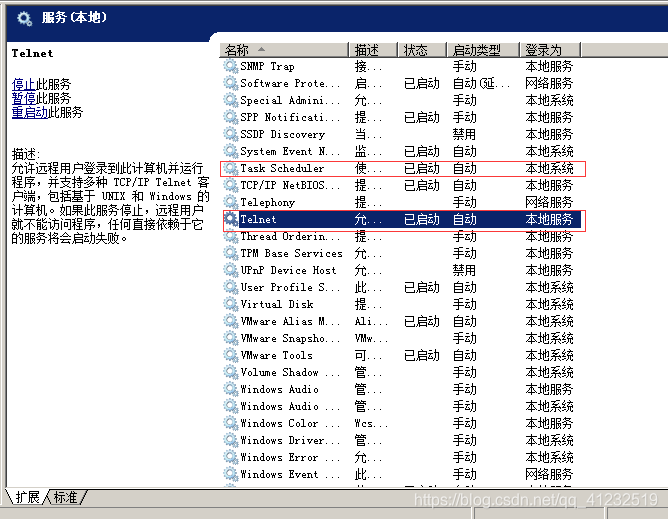Click 网络服务 login of Telephony row
The height and width of the screenshot is (519, 668).
tap(549, 202)
